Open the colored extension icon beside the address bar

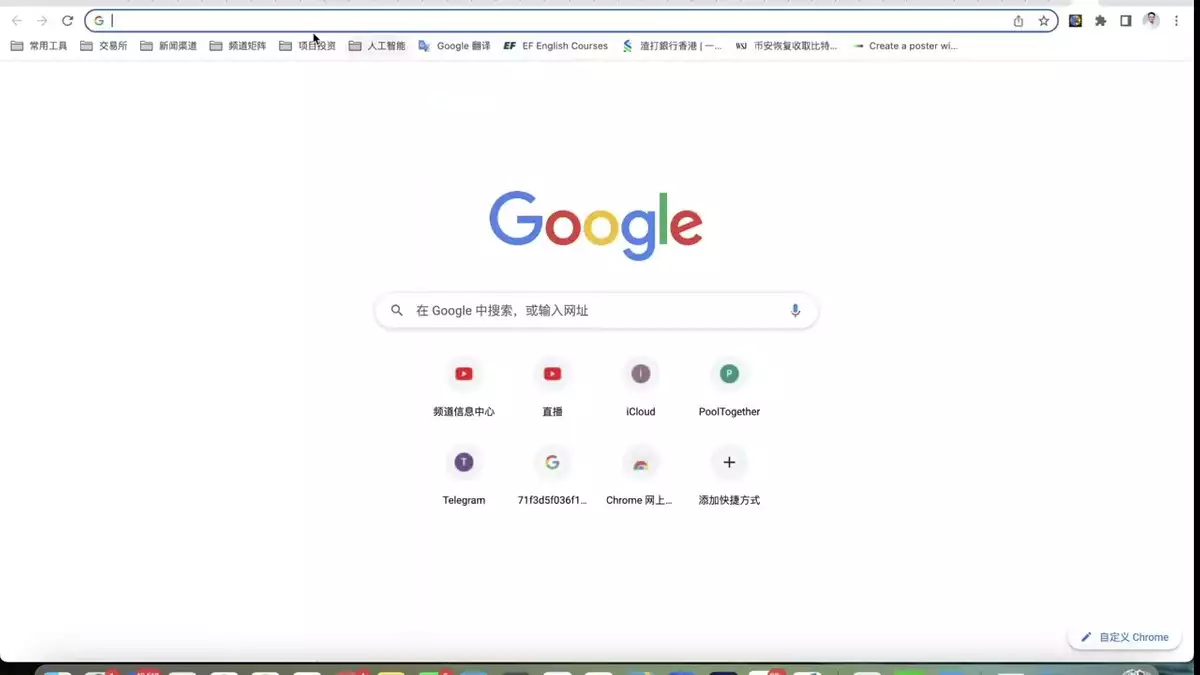pos(1075,21)
